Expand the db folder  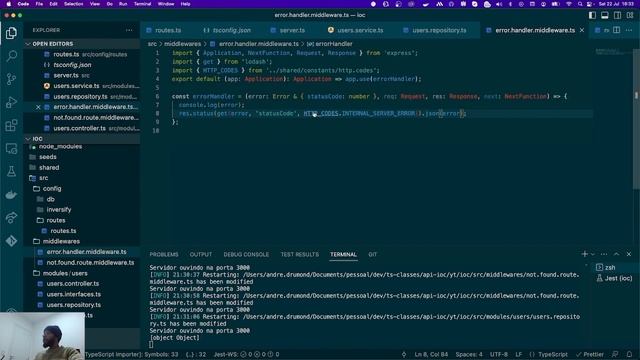[51, 199]
